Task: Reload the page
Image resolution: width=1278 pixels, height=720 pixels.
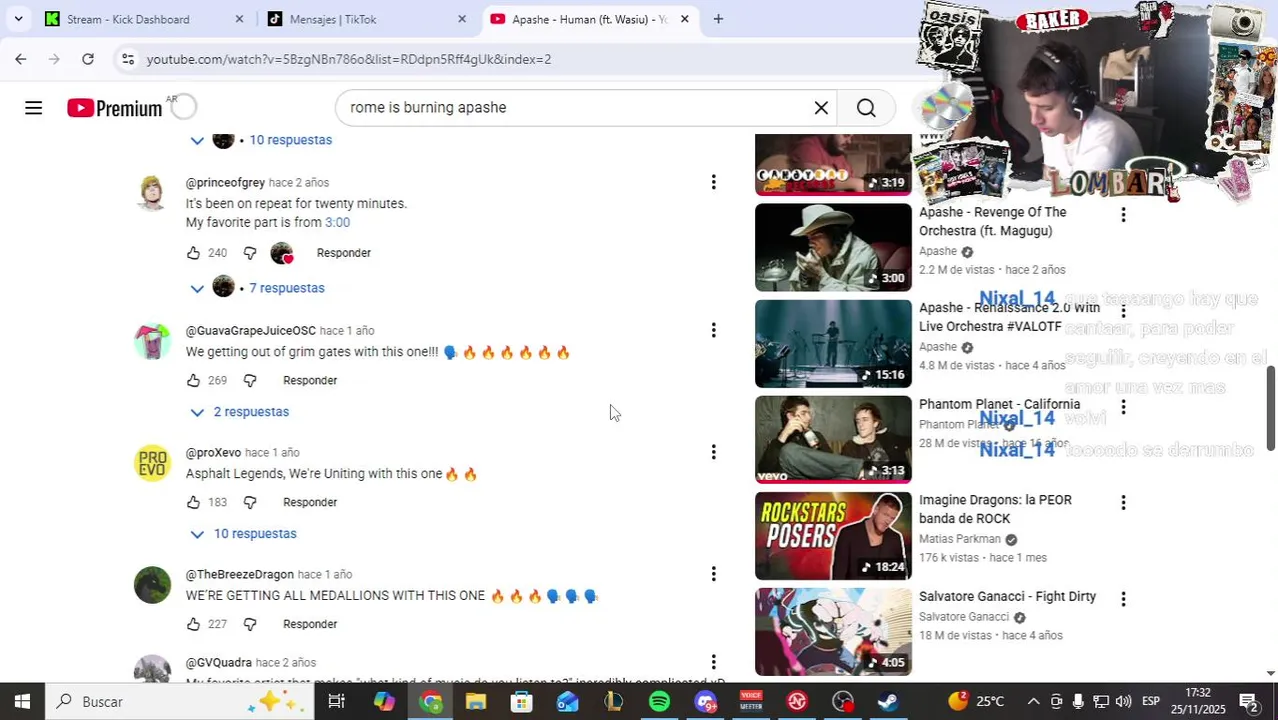Action: 88,59
